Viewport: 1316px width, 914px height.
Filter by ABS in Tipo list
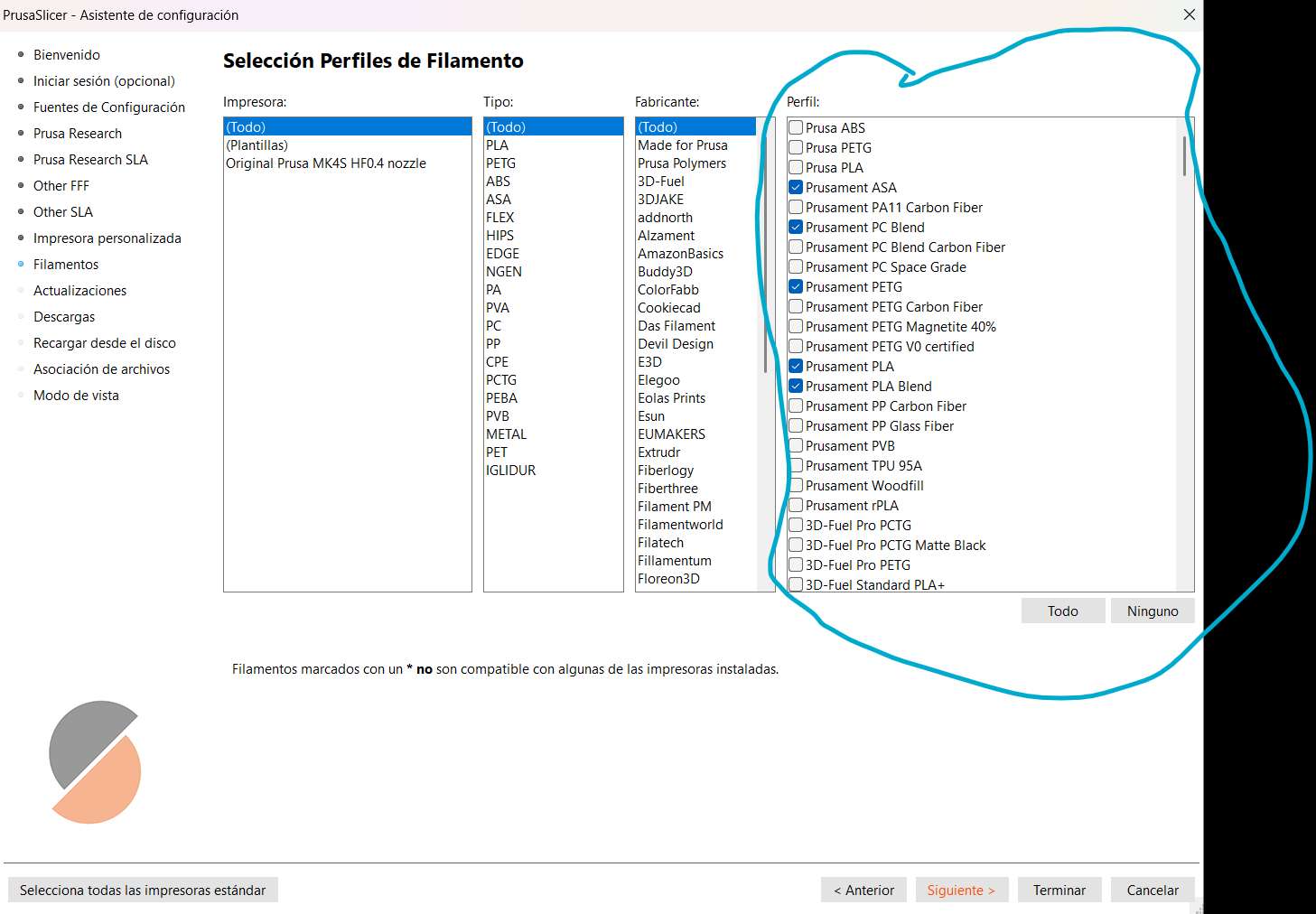(554, 182)
